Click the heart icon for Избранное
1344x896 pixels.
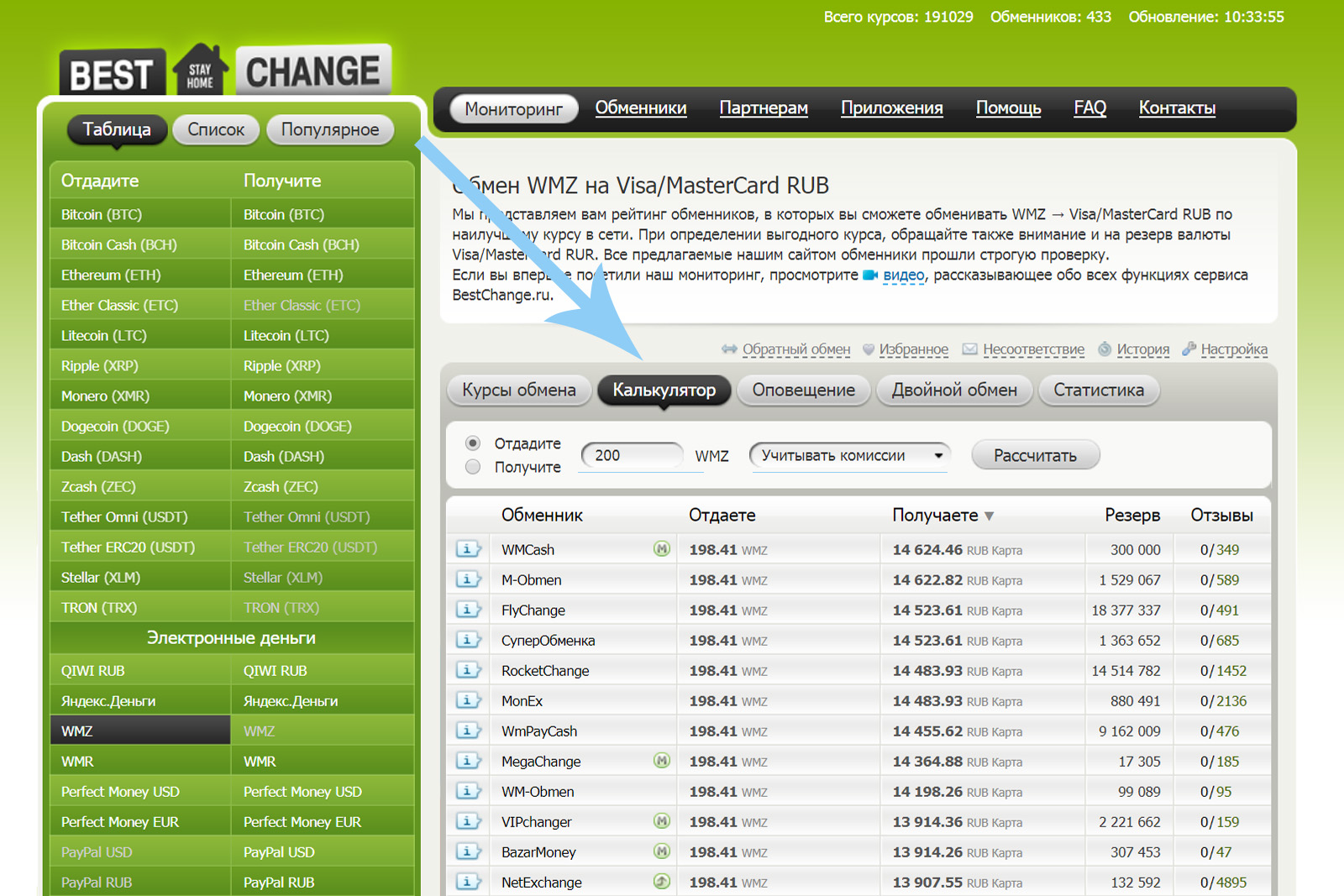tap(869, 348)
